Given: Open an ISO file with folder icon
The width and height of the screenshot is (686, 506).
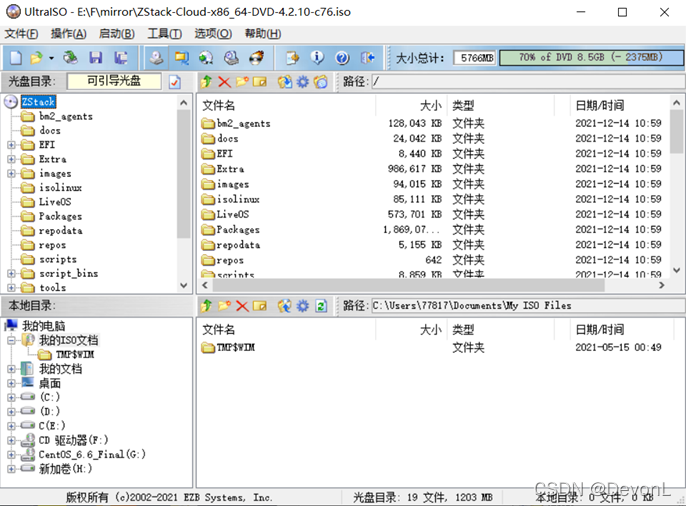Looking at the screenshot, I should click(x=36, y=57).
